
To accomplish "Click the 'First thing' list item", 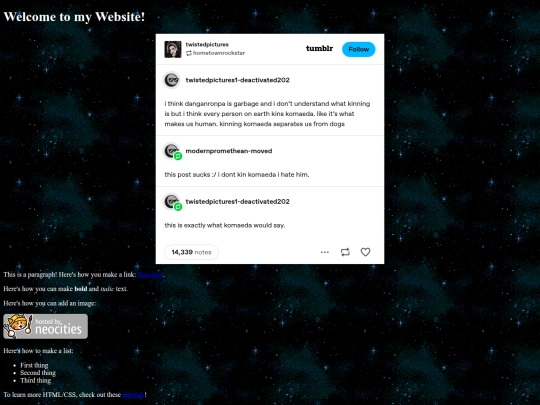I will 34,365.
